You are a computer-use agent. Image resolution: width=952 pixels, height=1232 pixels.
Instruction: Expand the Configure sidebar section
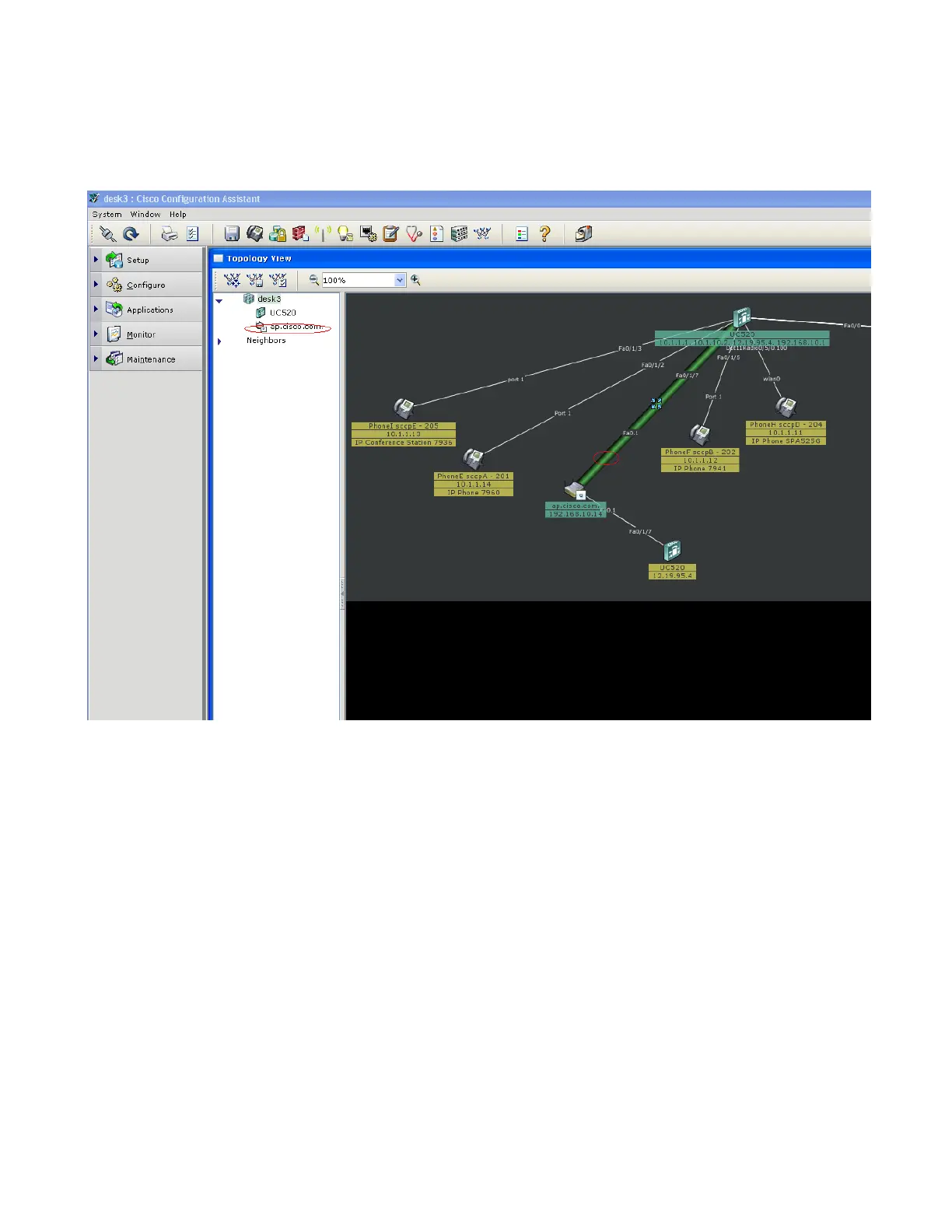click(96, 285)
